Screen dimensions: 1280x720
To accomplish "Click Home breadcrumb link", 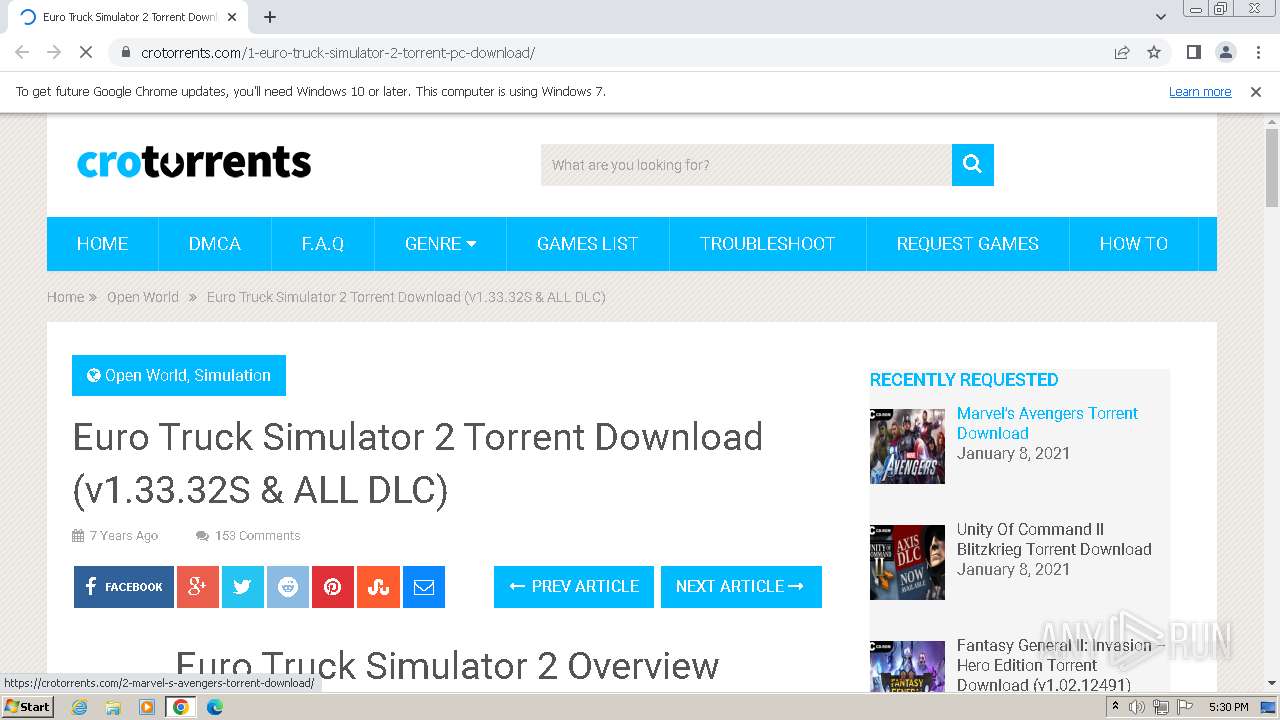I will click(65, 297).
